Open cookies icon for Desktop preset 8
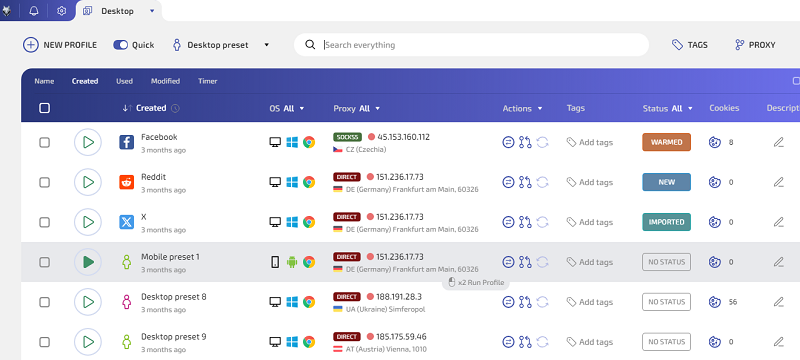The width and height of the screenshot is (800, 360). 714,302
